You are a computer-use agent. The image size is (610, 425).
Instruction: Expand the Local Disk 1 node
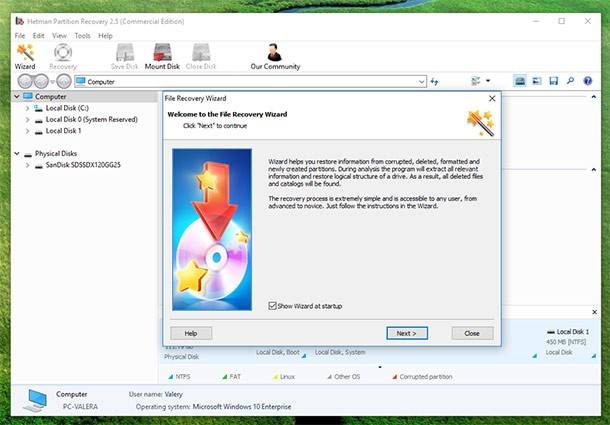click(27, 131)
